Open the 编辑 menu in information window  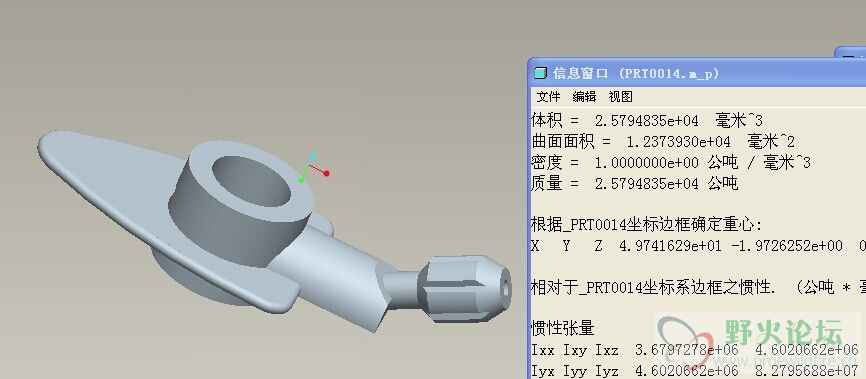click(x=584, y=97)
